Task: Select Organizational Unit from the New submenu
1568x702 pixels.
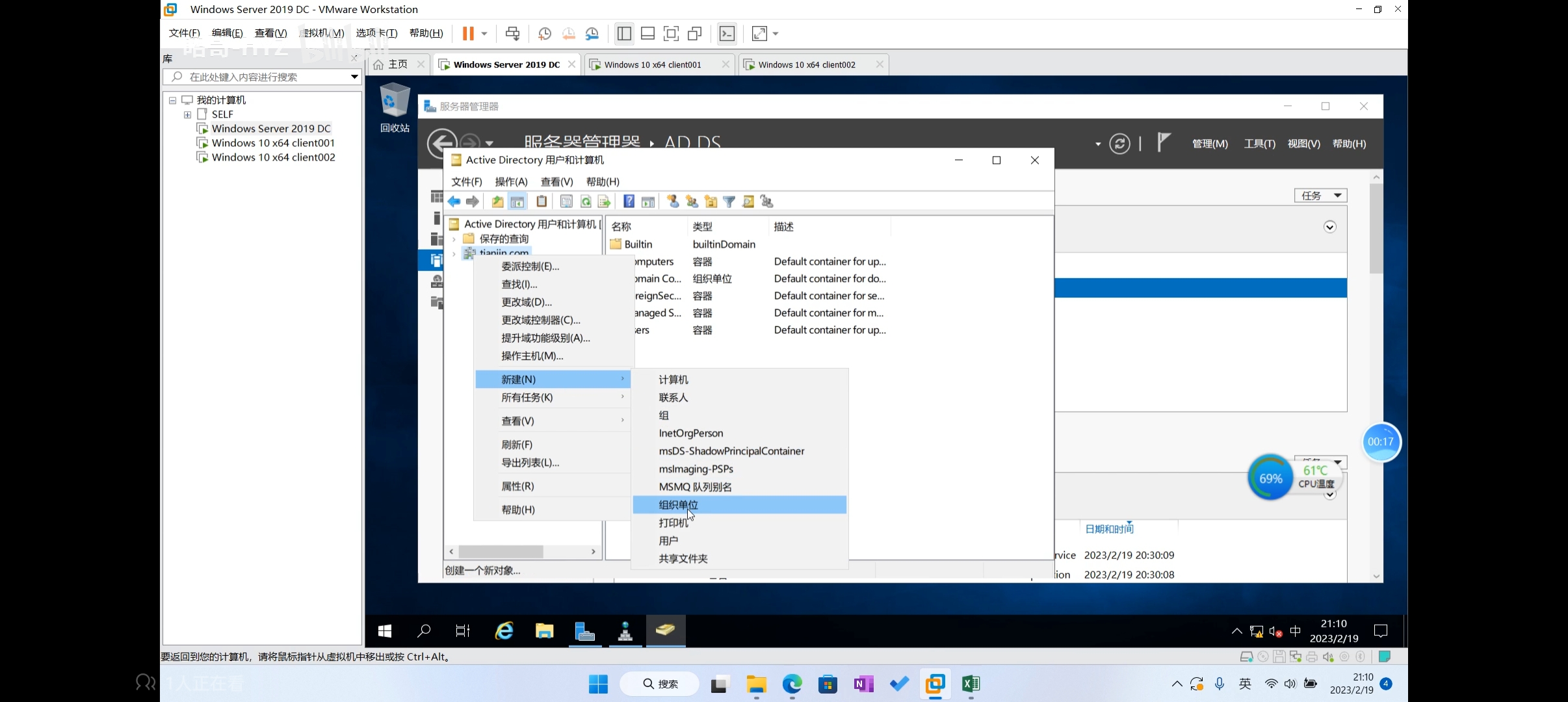Action: pos(679,505)
